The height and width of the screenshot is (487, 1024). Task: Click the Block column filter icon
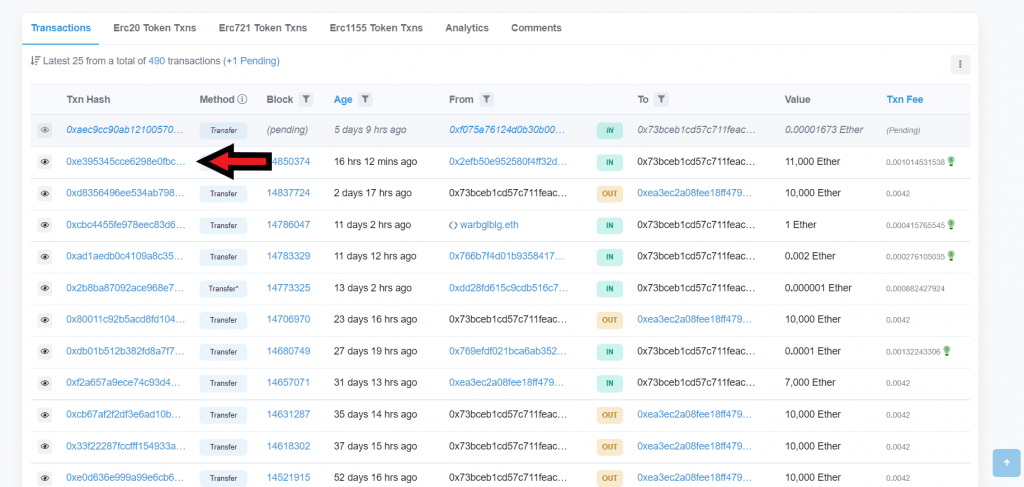click(x=306, y=99)
